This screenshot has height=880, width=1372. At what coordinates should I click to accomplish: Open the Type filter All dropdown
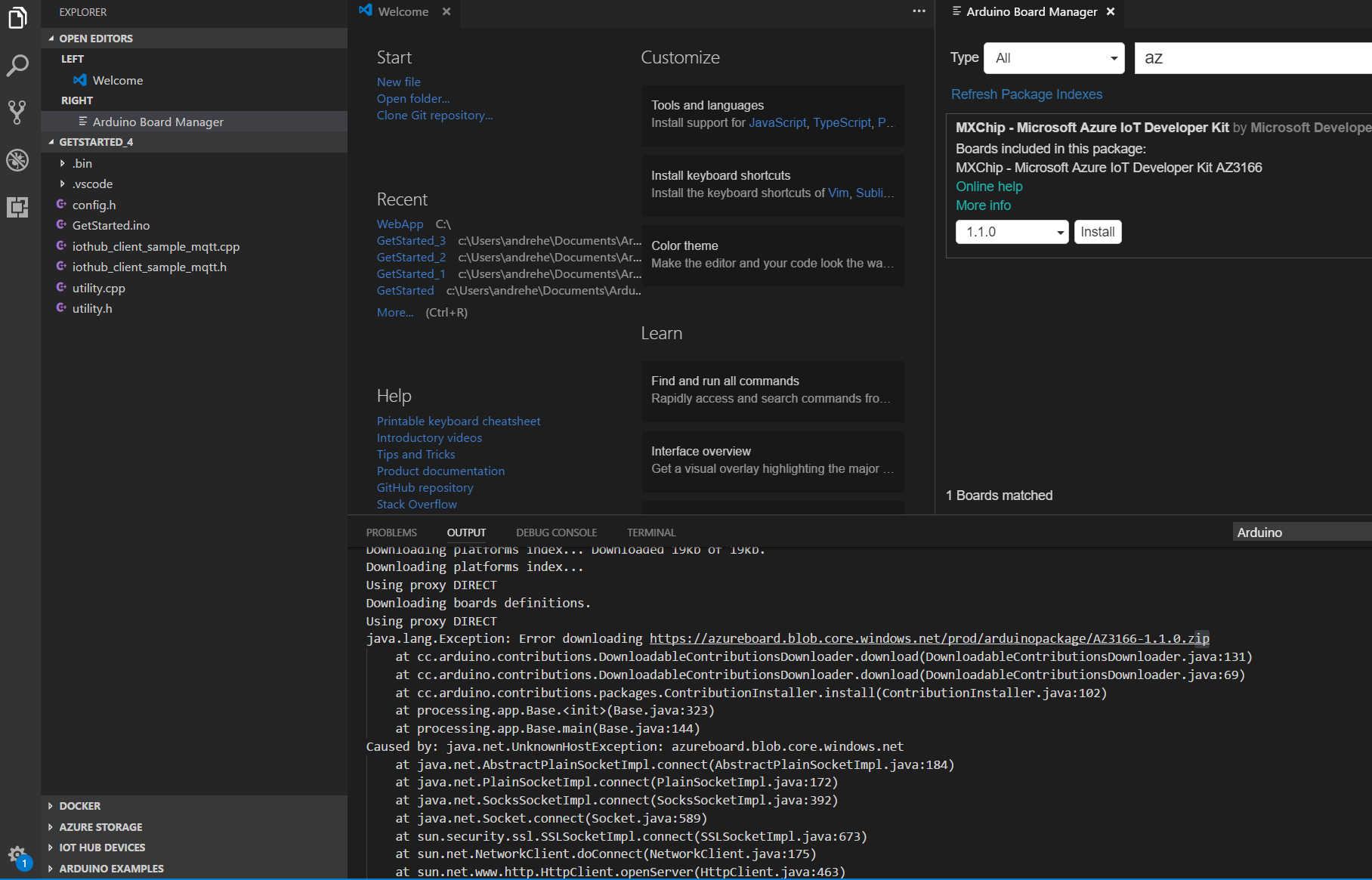tap(1054, 57)
